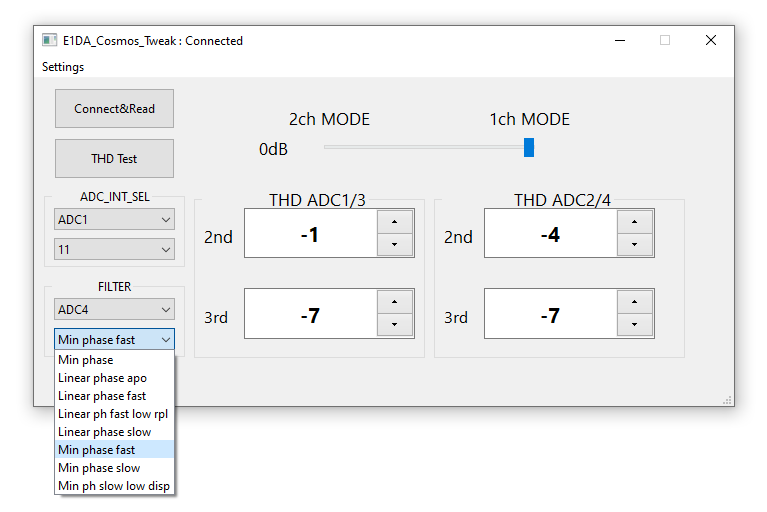Increase THD ADC2/4 3rd harmonic value
This screenshot has width=767, height=512.
(635, 301)
